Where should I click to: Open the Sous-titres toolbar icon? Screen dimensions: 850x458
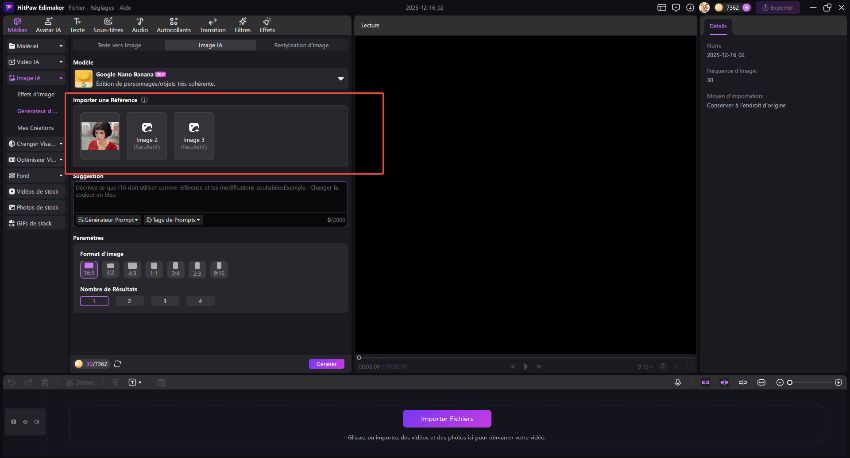coord(108,23)
